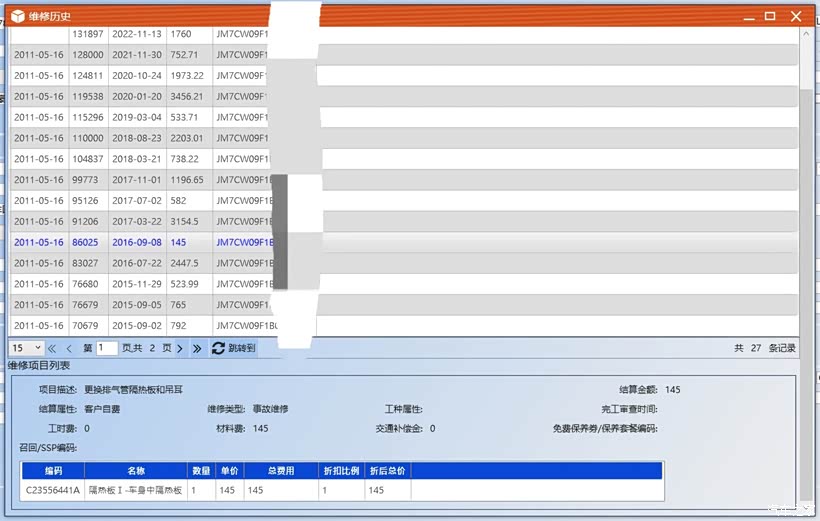Minimize the 维修历史 window

(744, 16)
